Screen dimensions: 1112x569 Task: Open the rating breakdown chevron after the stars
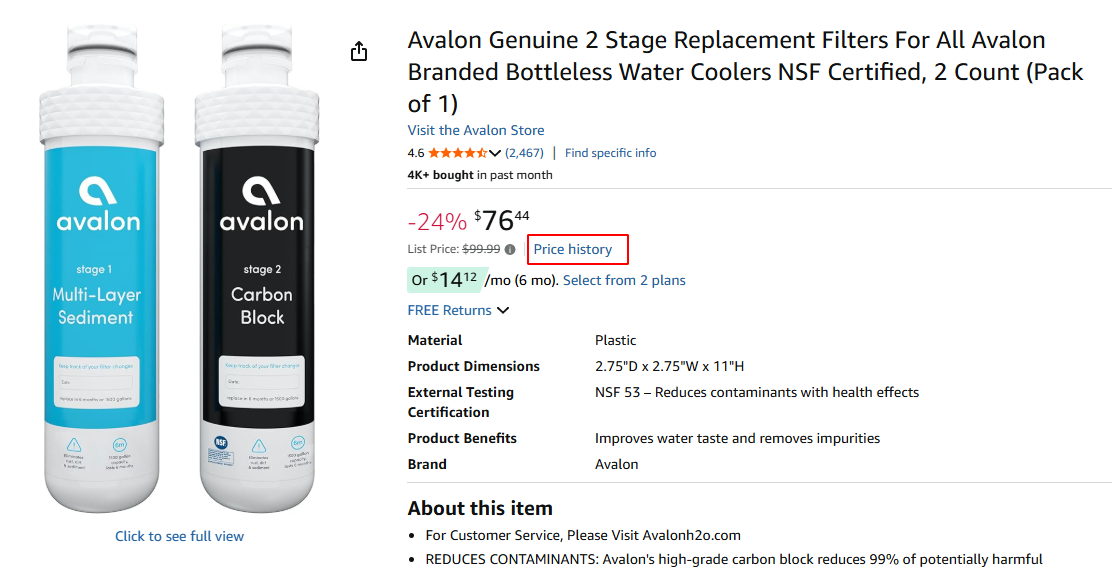pos(495,153)
